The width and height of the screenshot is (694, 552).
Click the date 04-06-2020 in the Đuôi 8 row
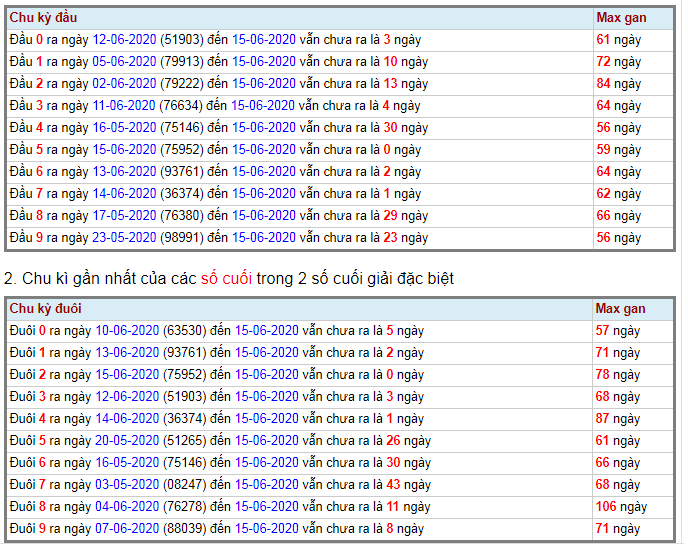click(127, 507)
